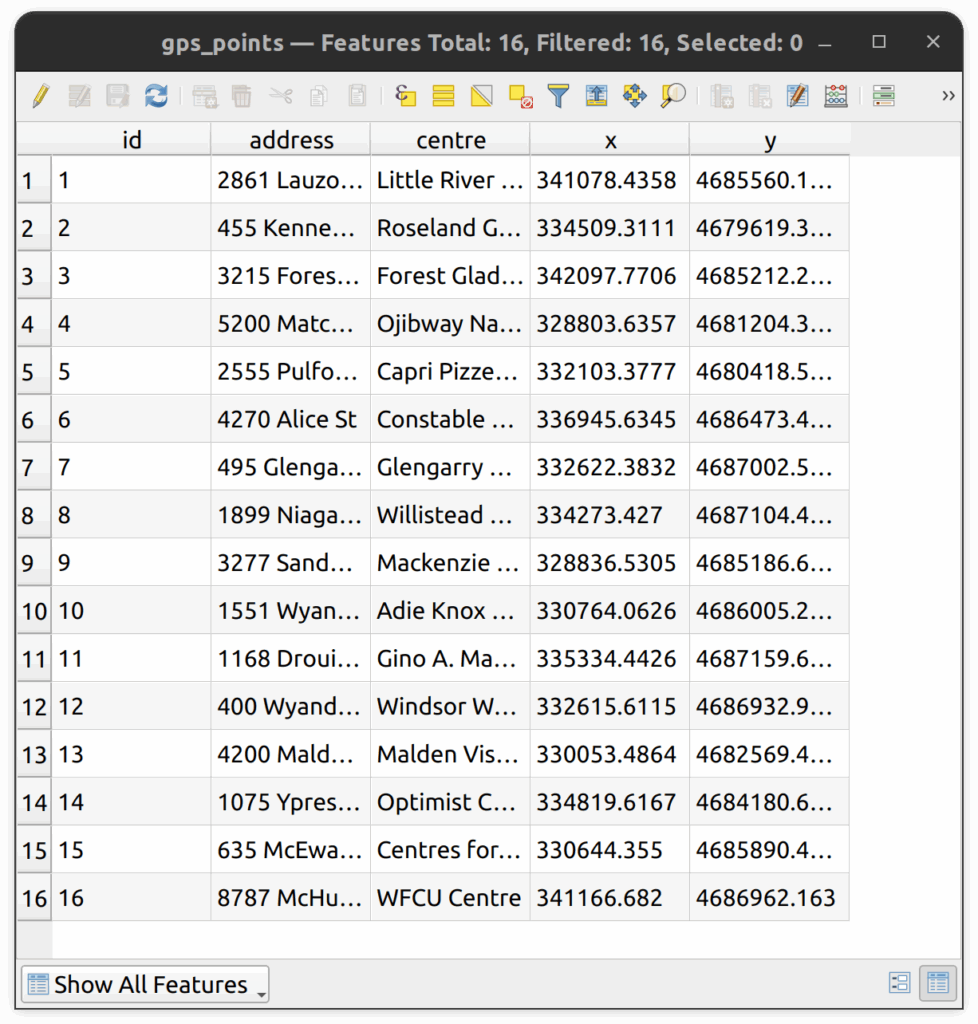978x1024 pixels.
Task: Open the Filter features by form icon
Action: coord(558,96)
